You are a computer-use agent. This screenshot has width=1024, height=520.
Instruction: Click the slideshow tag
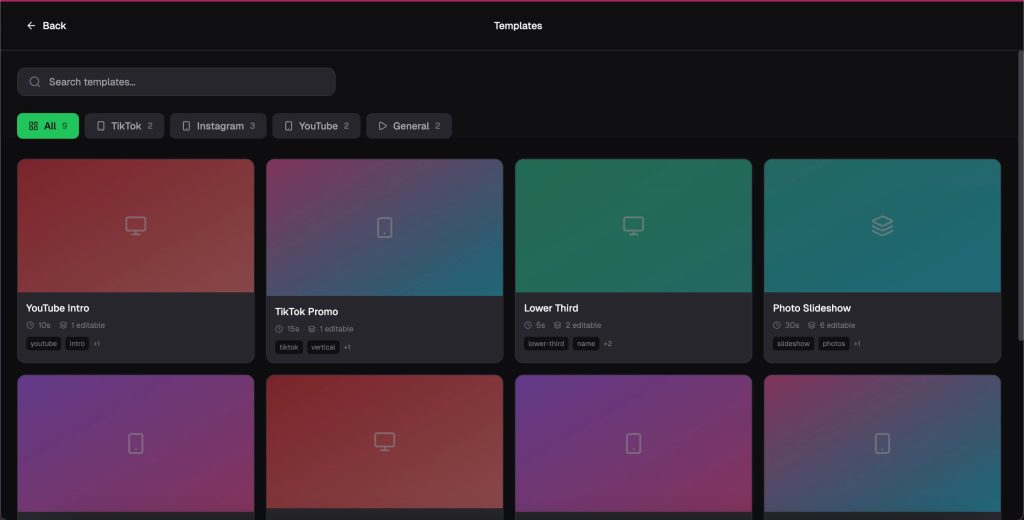[793, 344]
